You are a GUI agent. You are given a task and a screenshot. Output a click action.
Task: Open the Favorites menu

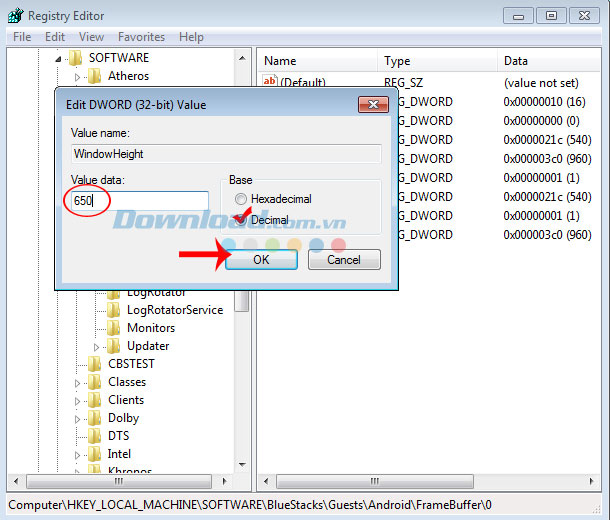tap(141, 37)
